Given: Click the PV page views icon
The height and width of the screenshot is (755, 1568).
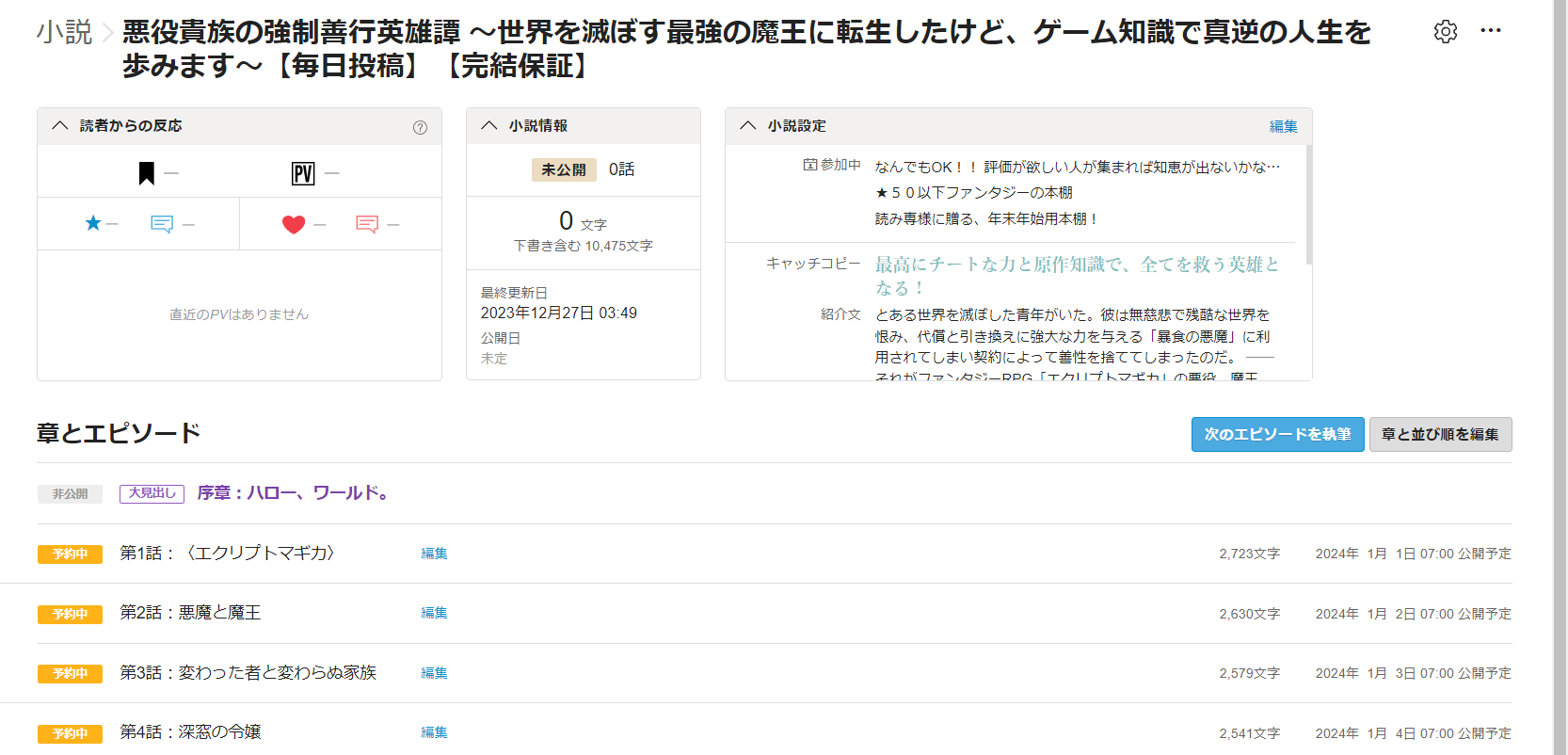Looking at the screenshot, I should pos(302,173).
